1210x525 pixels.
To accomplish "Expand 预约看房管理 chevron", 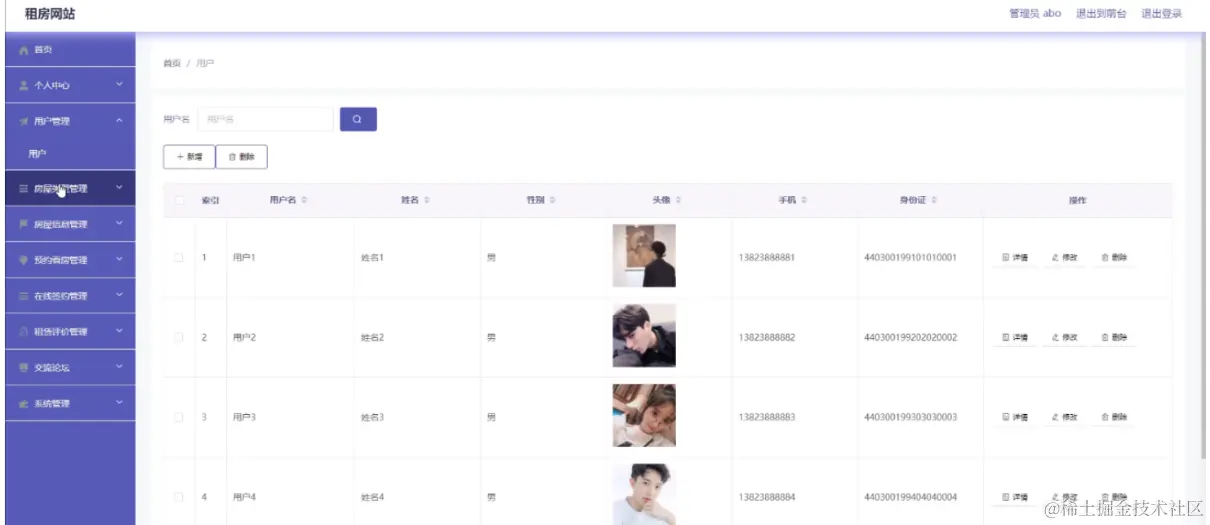I will (x=119, y=260).
